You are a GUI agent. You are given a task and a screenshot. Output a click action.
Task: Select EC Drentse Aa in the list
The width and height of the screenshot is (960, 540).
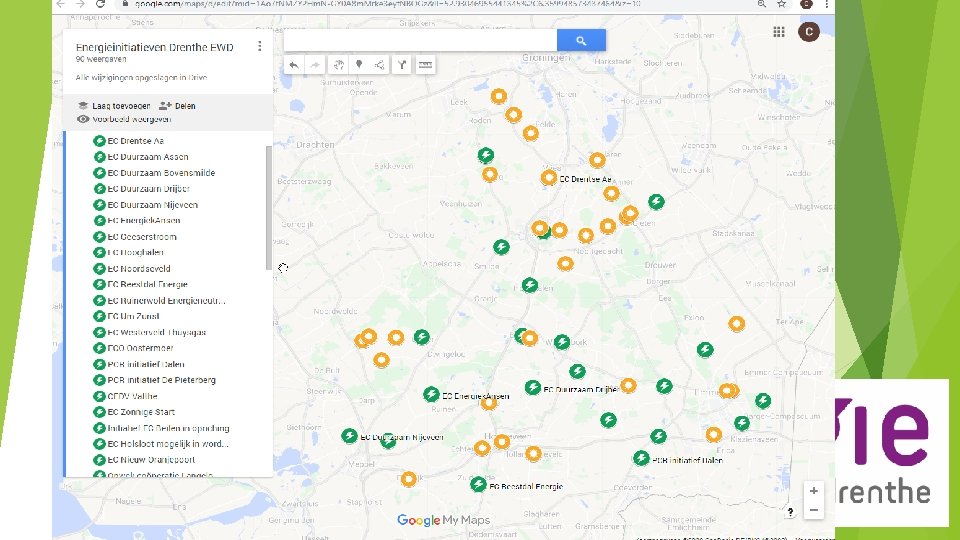(135, 141)
